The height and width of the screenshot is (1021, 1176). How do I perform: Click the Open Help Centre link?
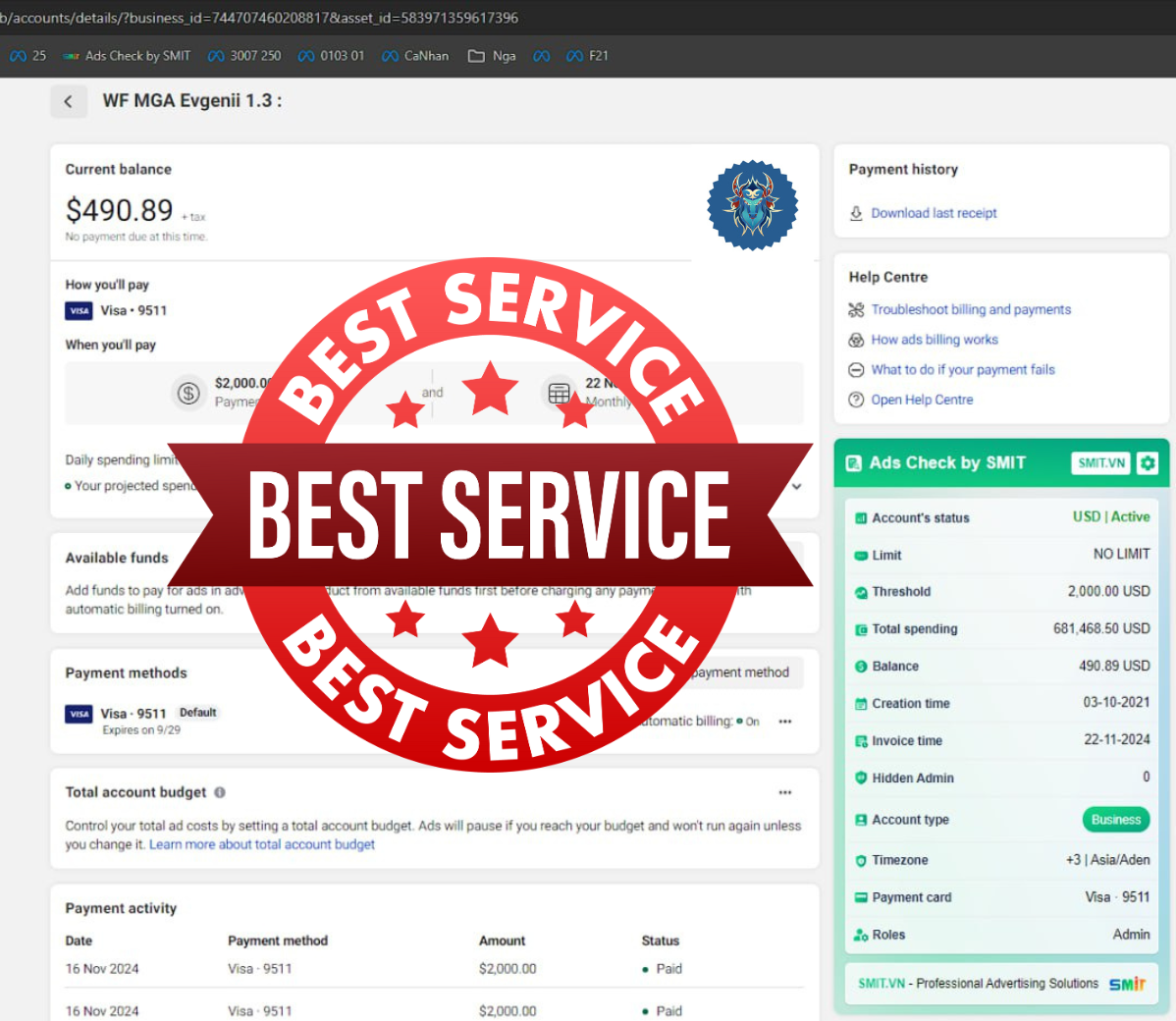tap(922, 400)
